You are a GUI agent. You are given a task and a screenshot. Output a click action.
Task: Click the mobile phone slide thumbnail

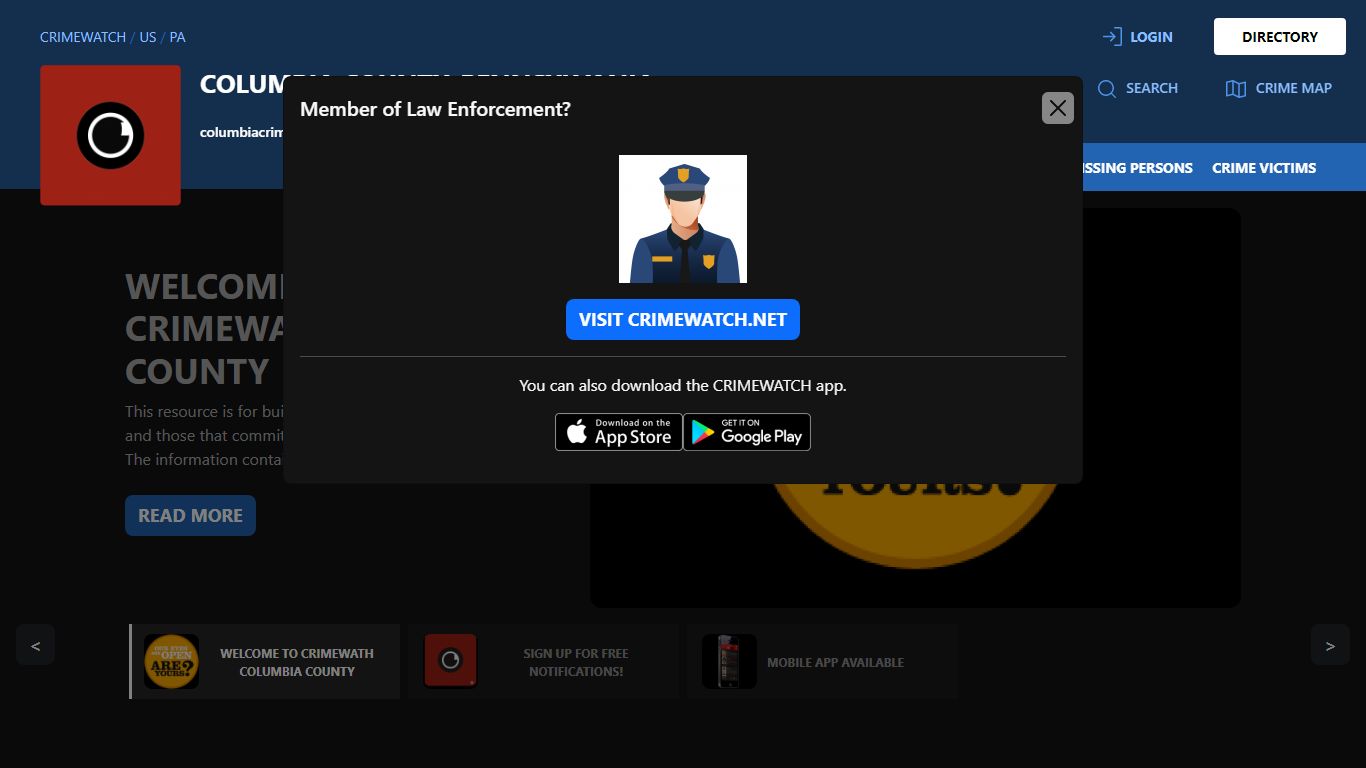pos(729,662)
